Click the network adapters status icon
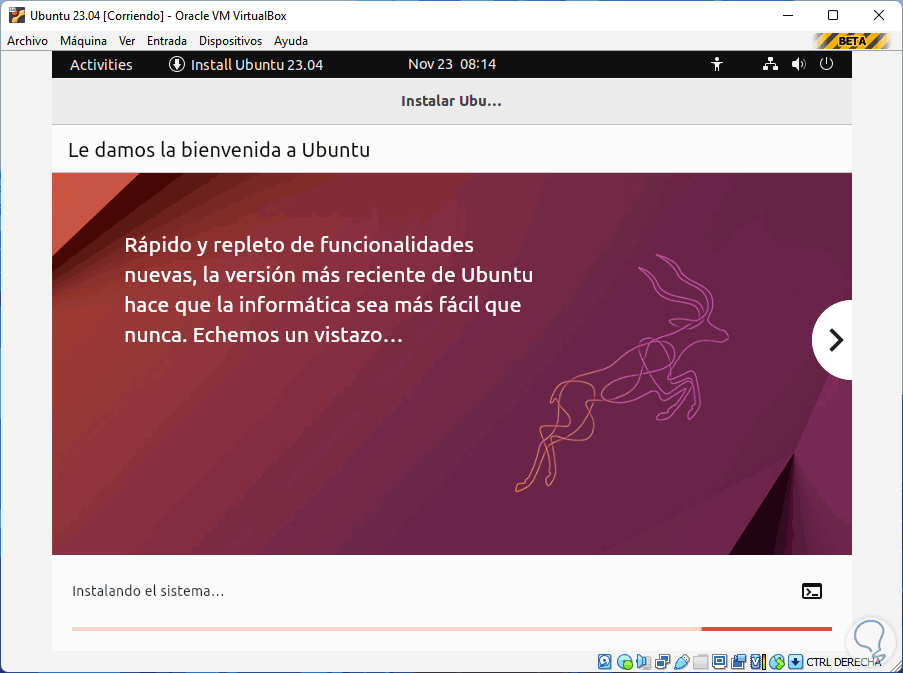903x673 pixels. coord(663,661)
